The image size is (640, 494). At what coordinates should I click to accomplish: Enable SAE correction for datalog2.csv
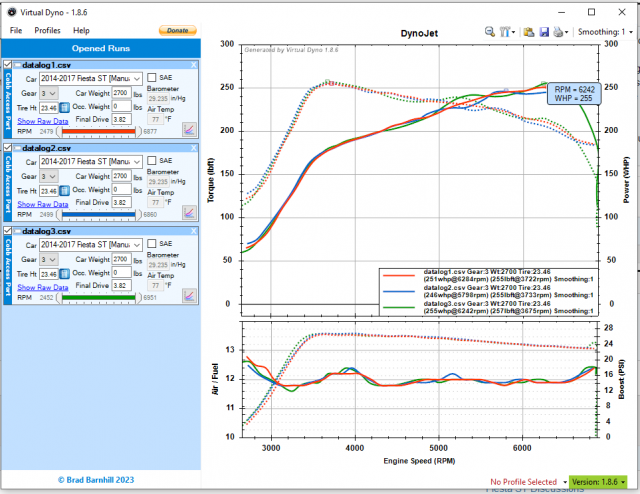tap(151, 160)
